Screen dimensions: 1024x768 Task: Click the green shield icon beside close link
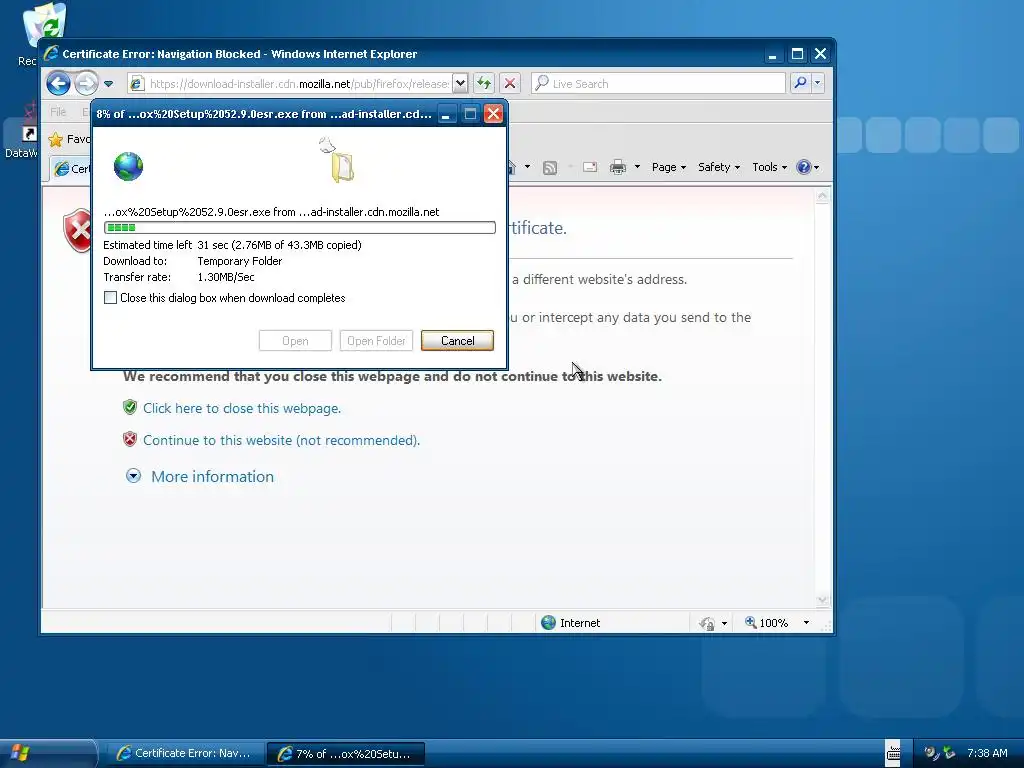point(130,408)
